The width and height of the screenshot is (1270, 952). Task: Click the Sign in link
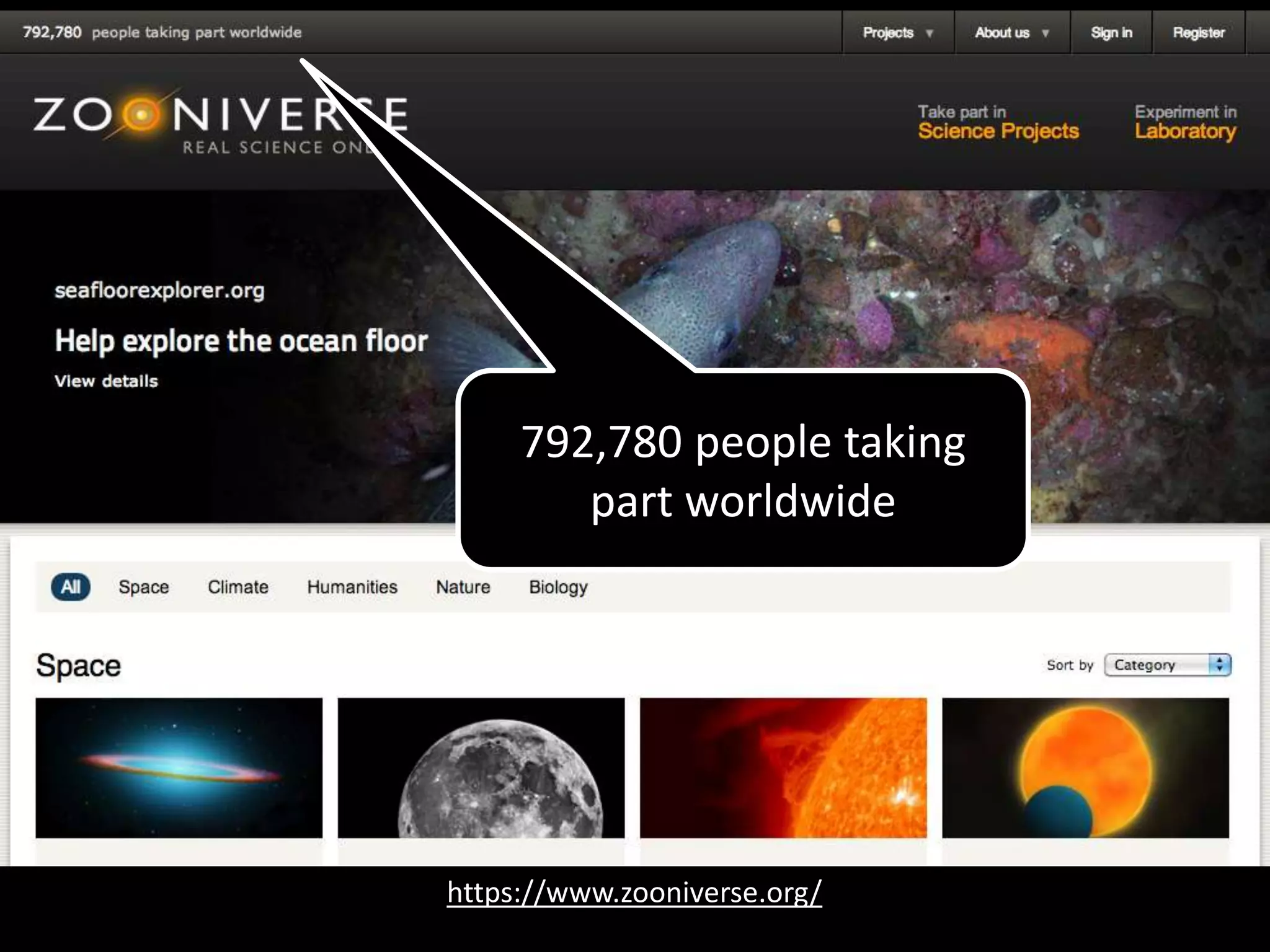(1111, 33)
